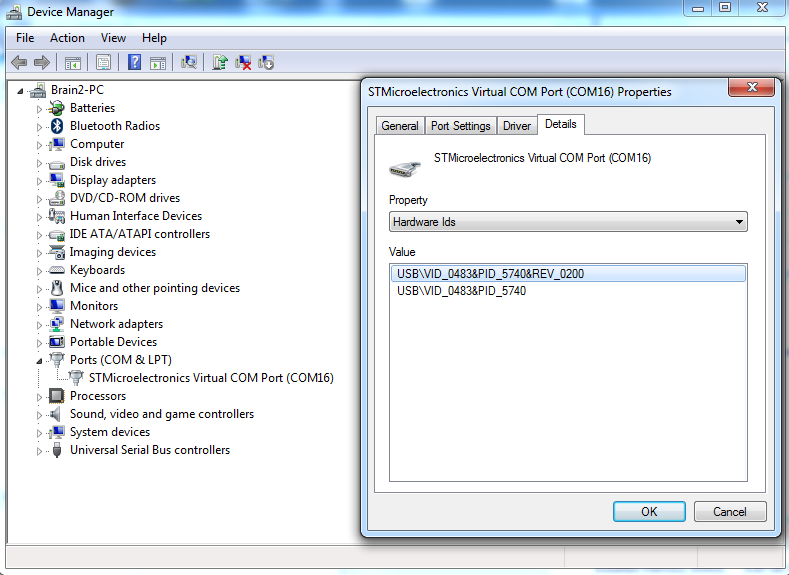Viewport: 789px width, 575px height.
Task: Click Update Driver Software toolbar icon
Action: [219, 62]
